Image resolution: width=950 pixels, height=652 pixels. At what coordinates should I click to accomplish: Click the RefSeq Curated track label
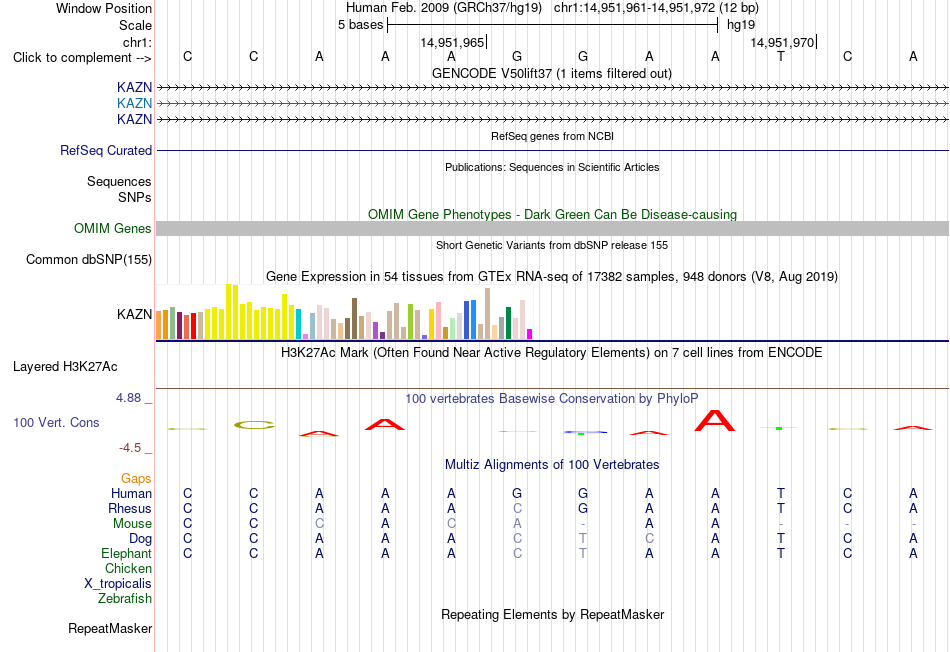click(x=106, y=150)
